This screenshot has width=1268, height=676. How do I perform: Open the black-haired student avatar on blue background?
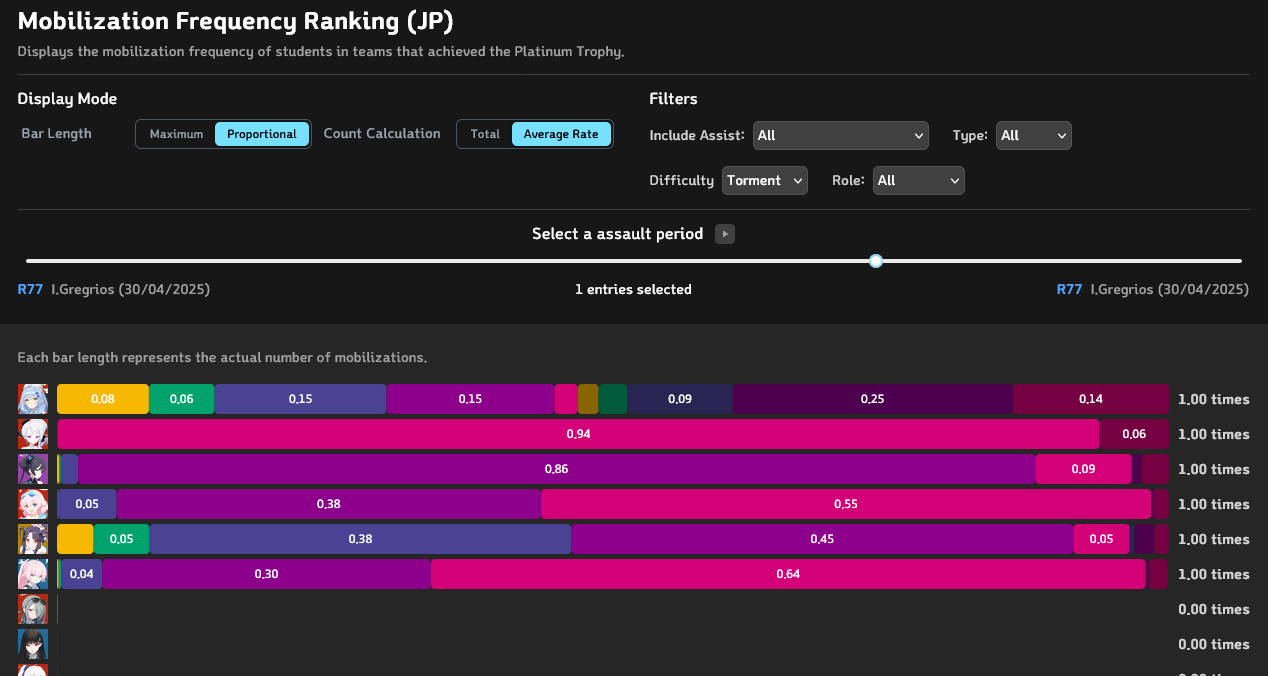tap(33, 644)
